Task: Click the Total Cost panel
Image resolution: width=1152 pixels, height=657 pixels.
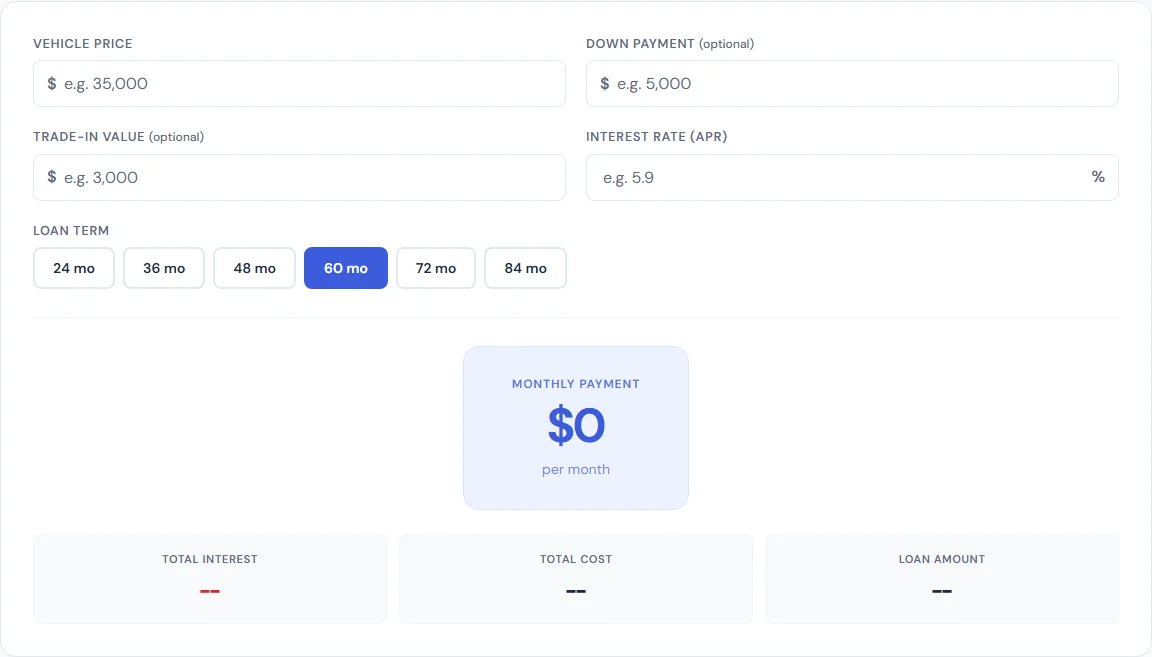Action: click(x=575, y=578)
